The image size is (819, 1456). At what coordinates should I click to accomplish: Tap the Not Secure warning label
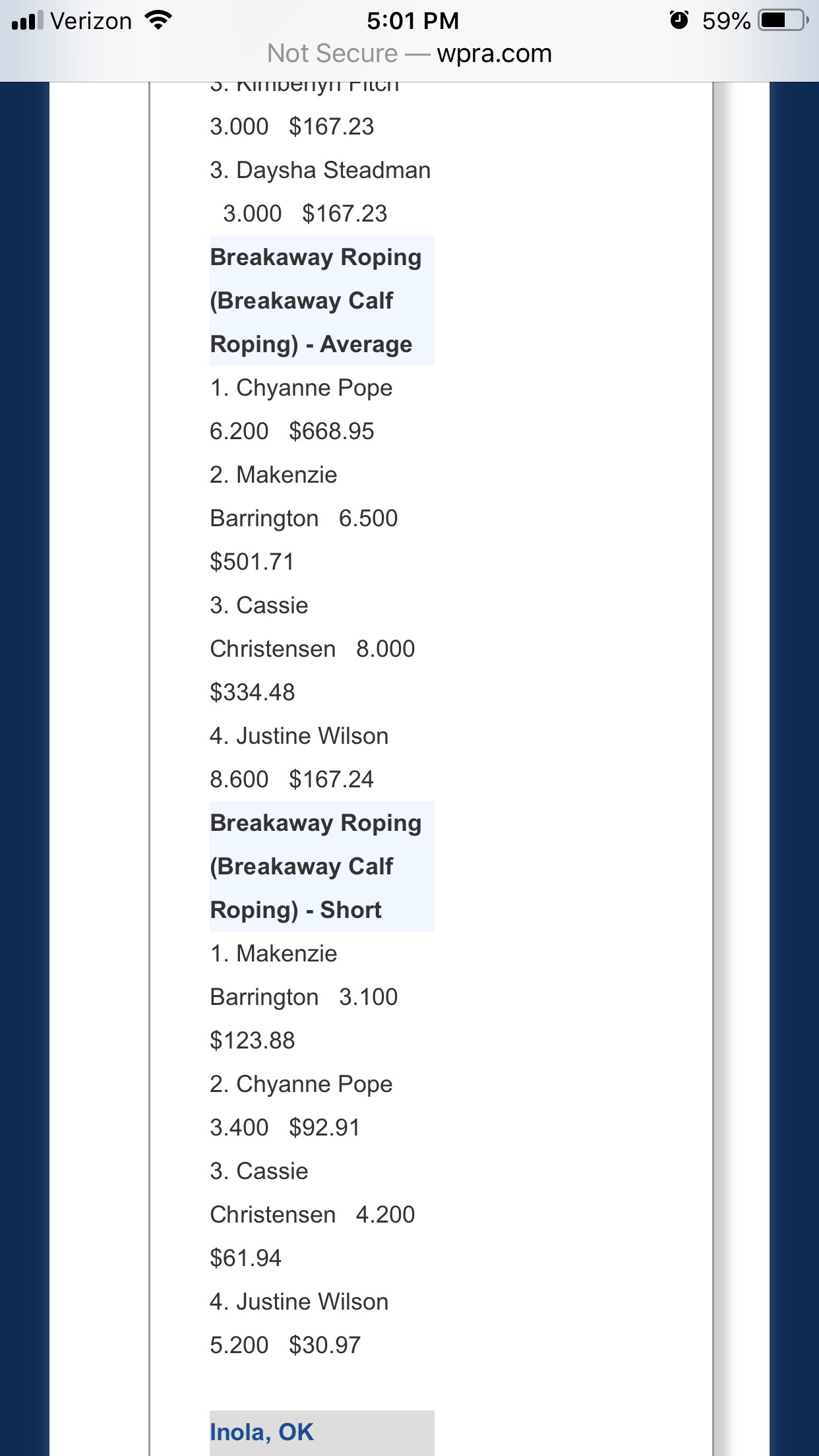tap(332, 53)
